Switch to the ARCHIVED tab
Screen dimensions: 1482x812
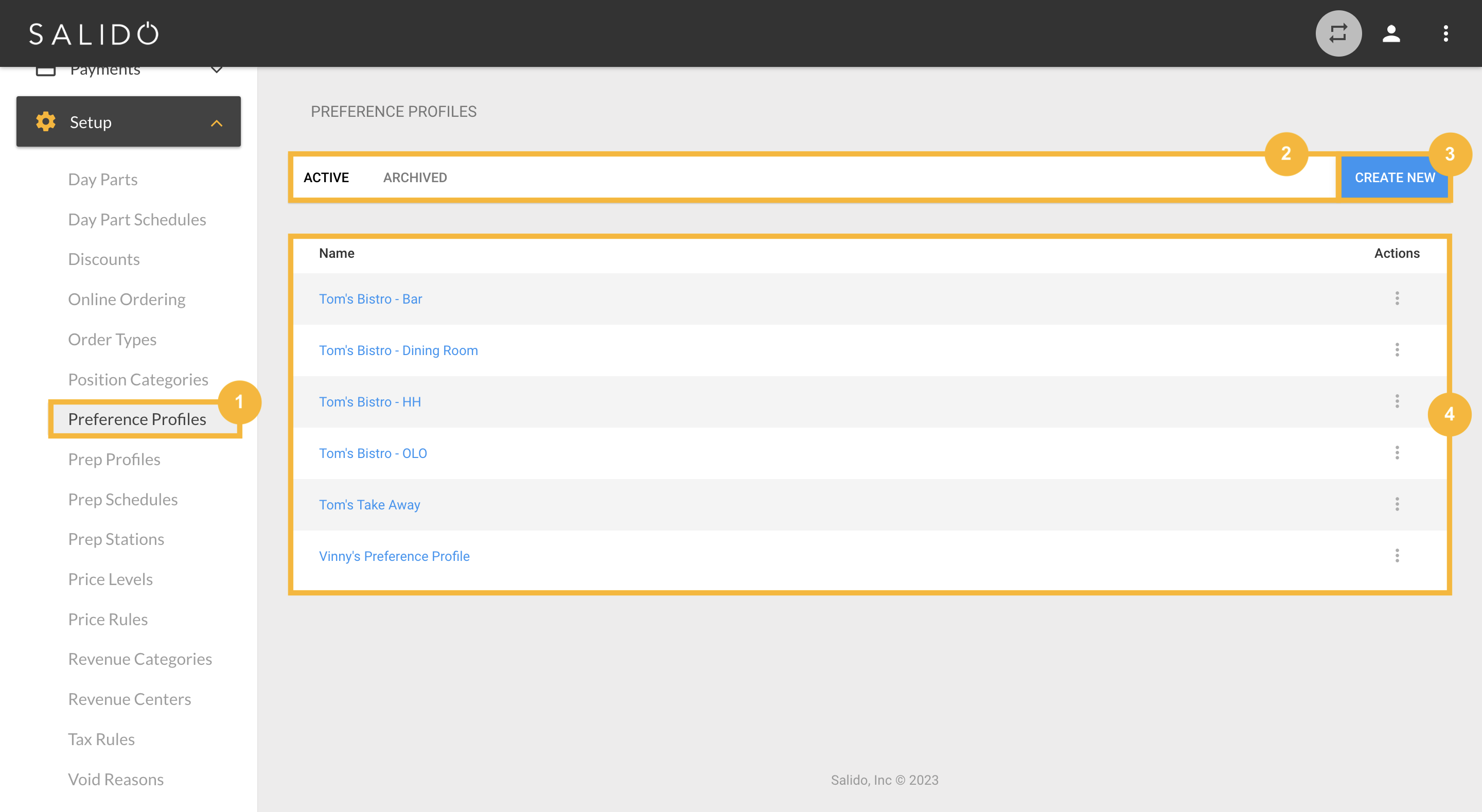click(x=415, y=177)
